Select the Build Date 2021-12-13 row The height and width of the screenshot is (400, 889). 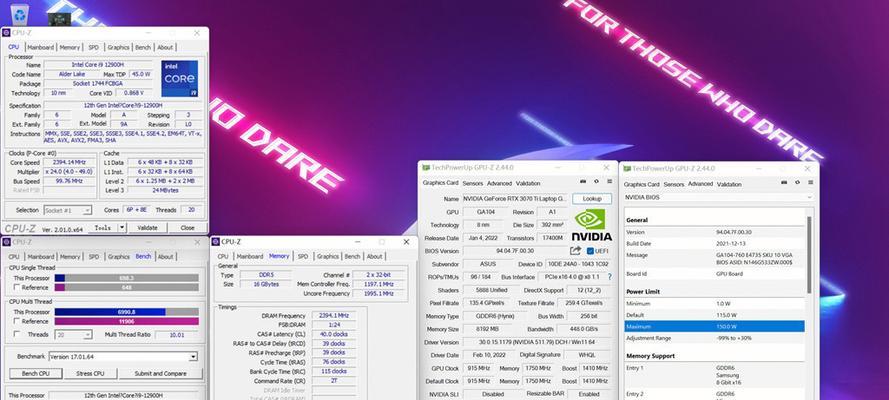pyautogui.click(x=714, y=244)
